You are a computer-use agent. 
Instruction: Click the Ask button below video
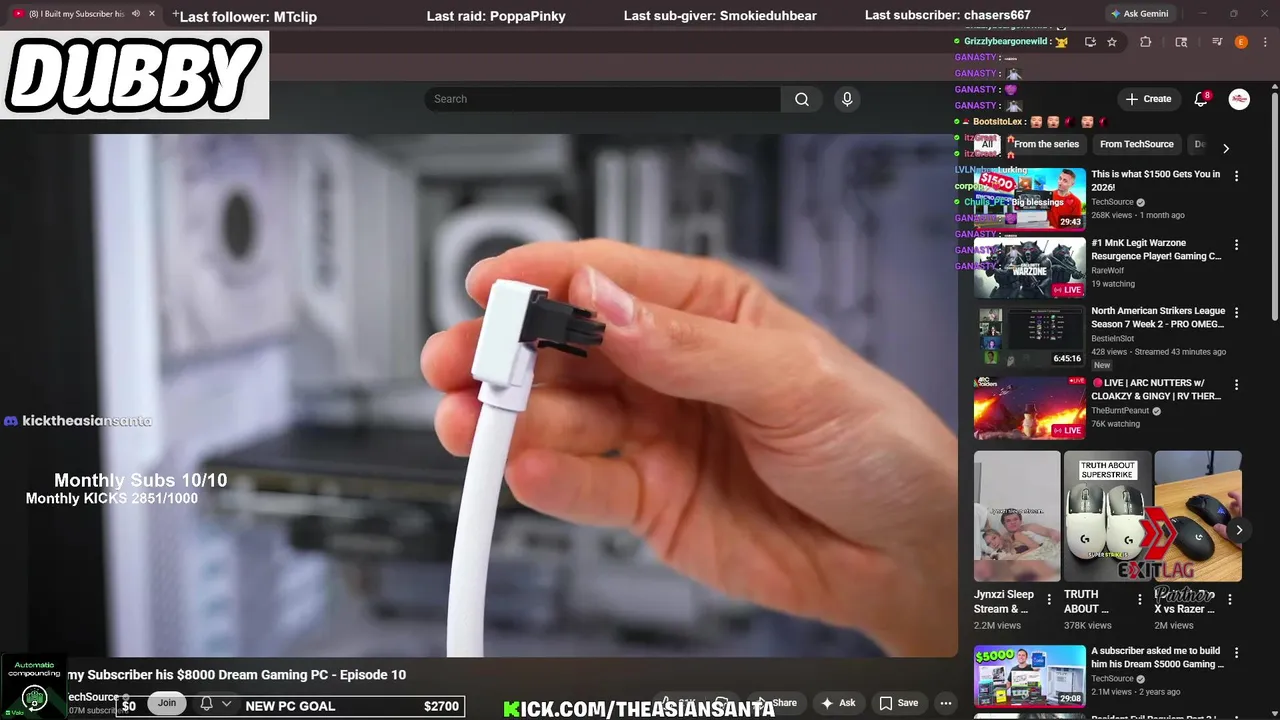pyautogui.click(x=838, y=703)
